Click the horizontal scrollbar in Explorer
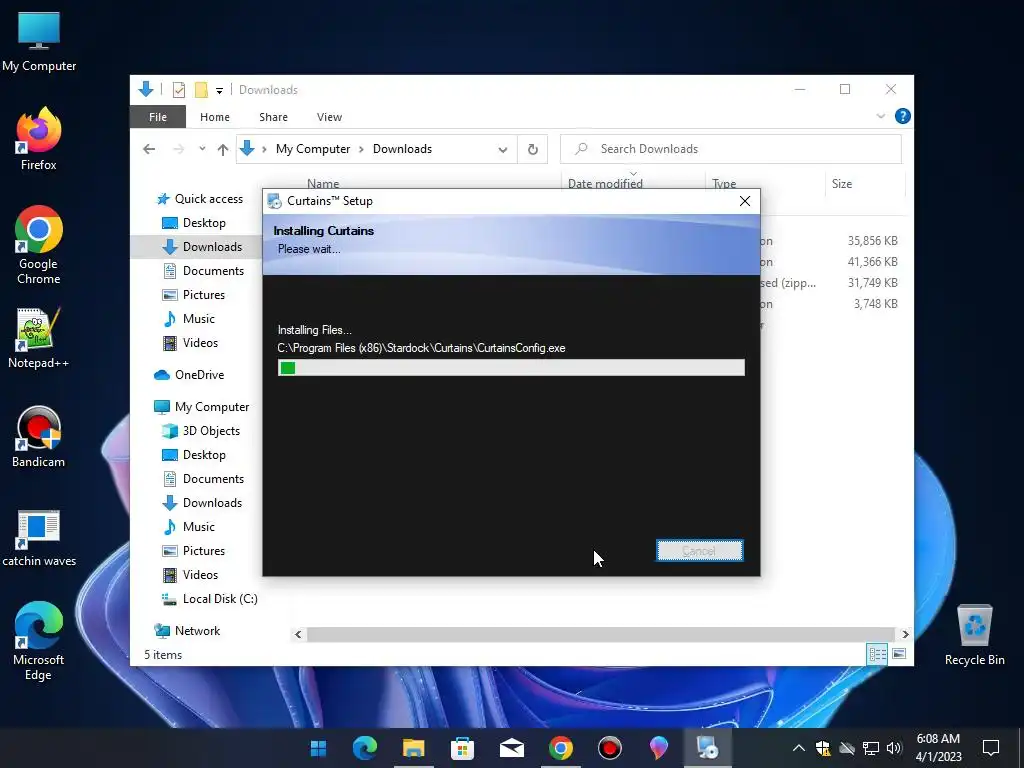The height and width of the screenshot is (768, 1024). point(600,634)
